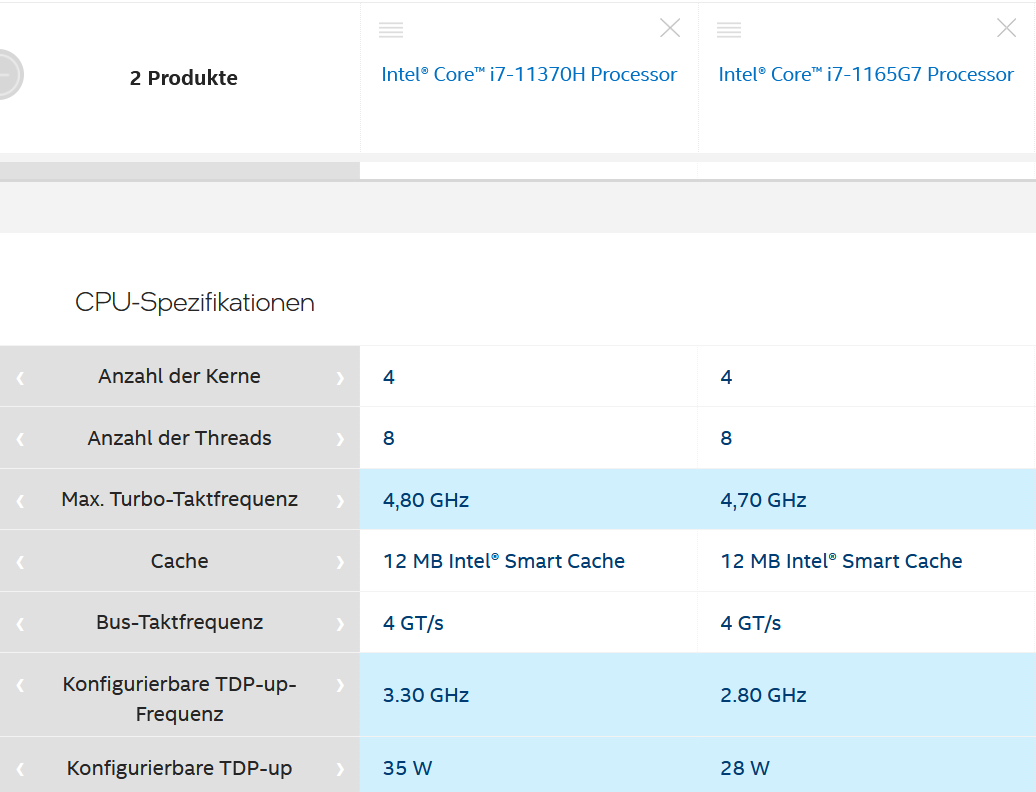Click right chevron on Cache row

(340, 562)
